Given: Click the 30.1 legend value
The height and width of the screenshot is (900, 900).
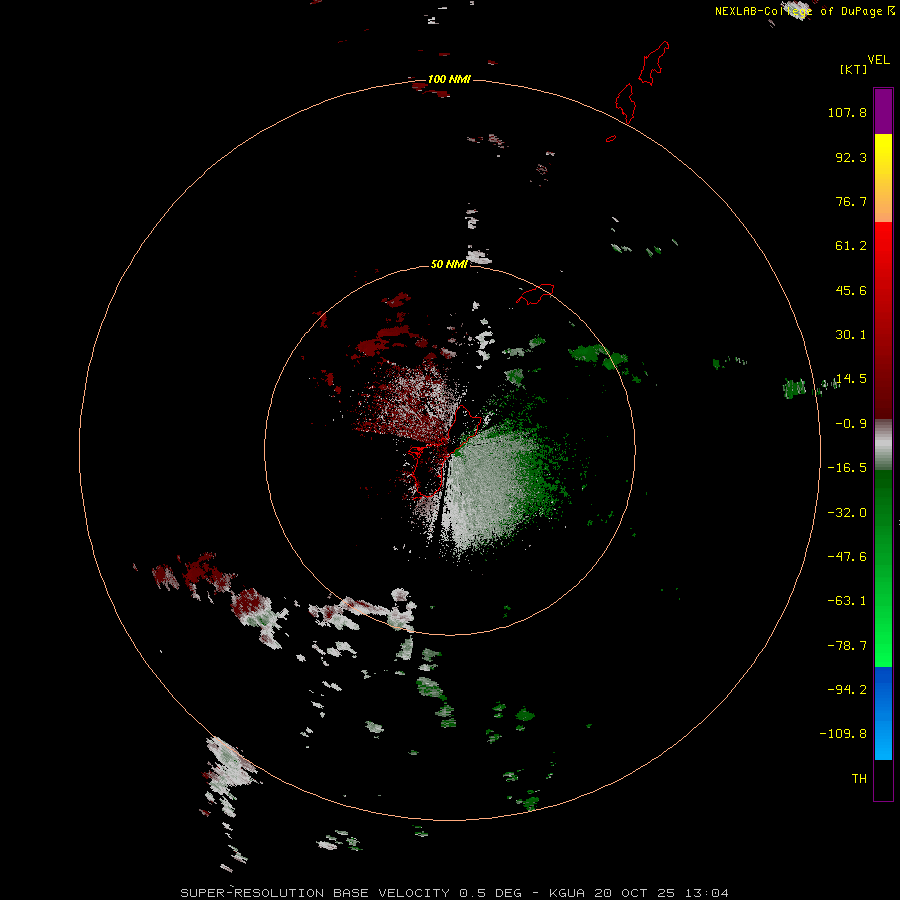Looking at the screenshot, I should (851, 335).
